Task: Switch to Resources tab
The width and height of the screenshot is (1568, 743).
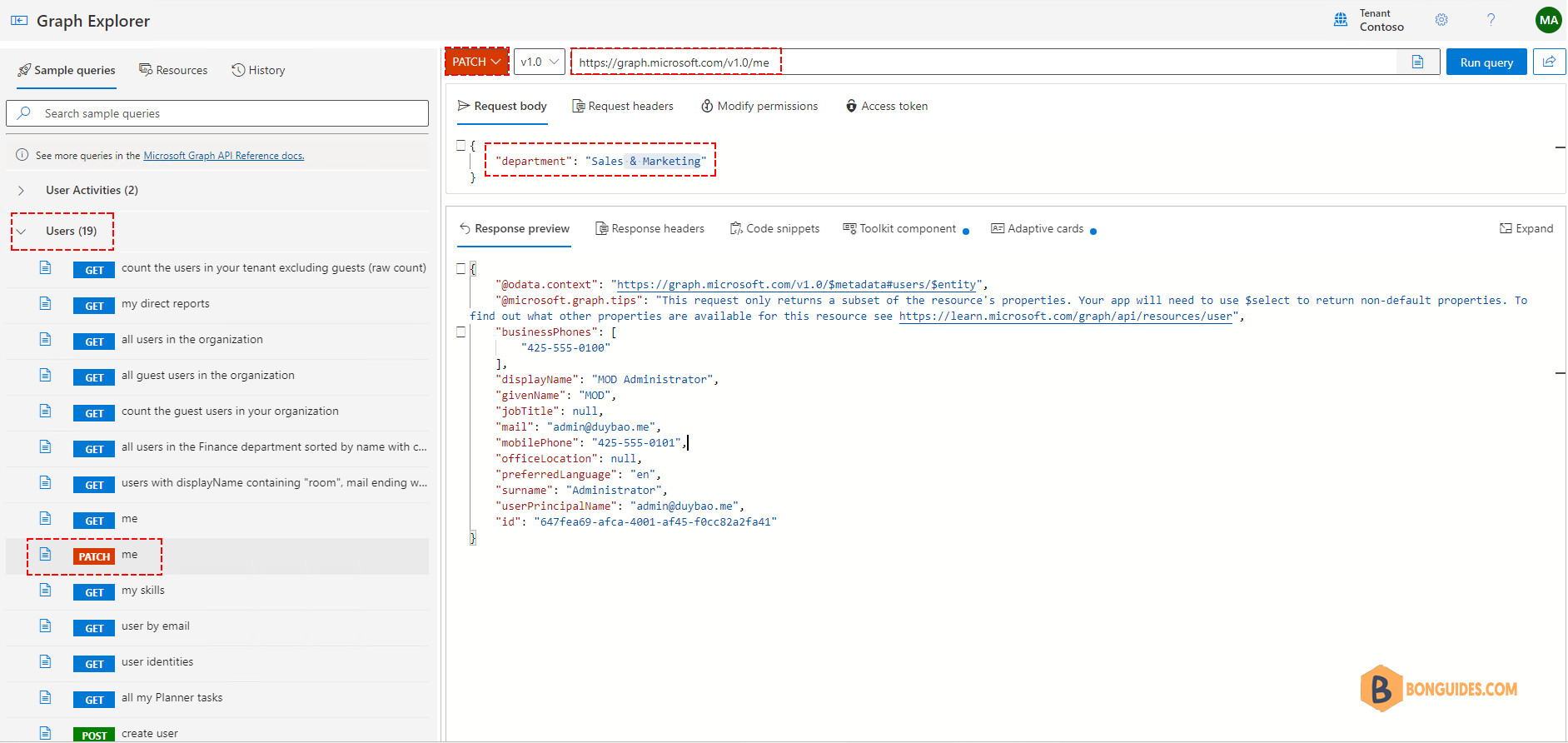Action: pos(173,71)
